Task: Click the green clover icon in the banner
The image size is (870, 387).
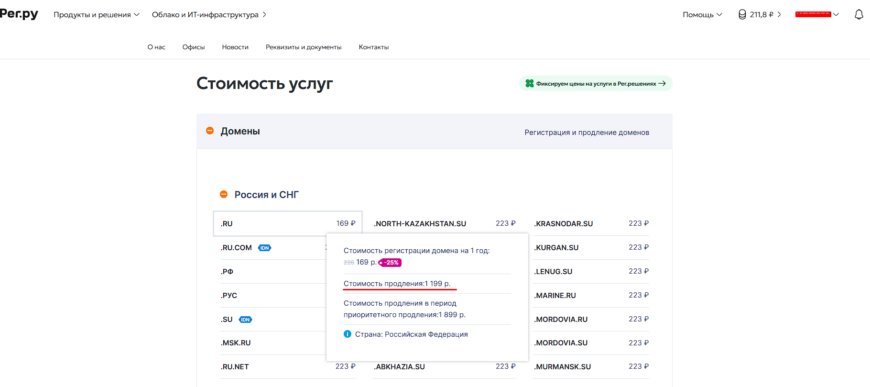Action: point(530,84)
